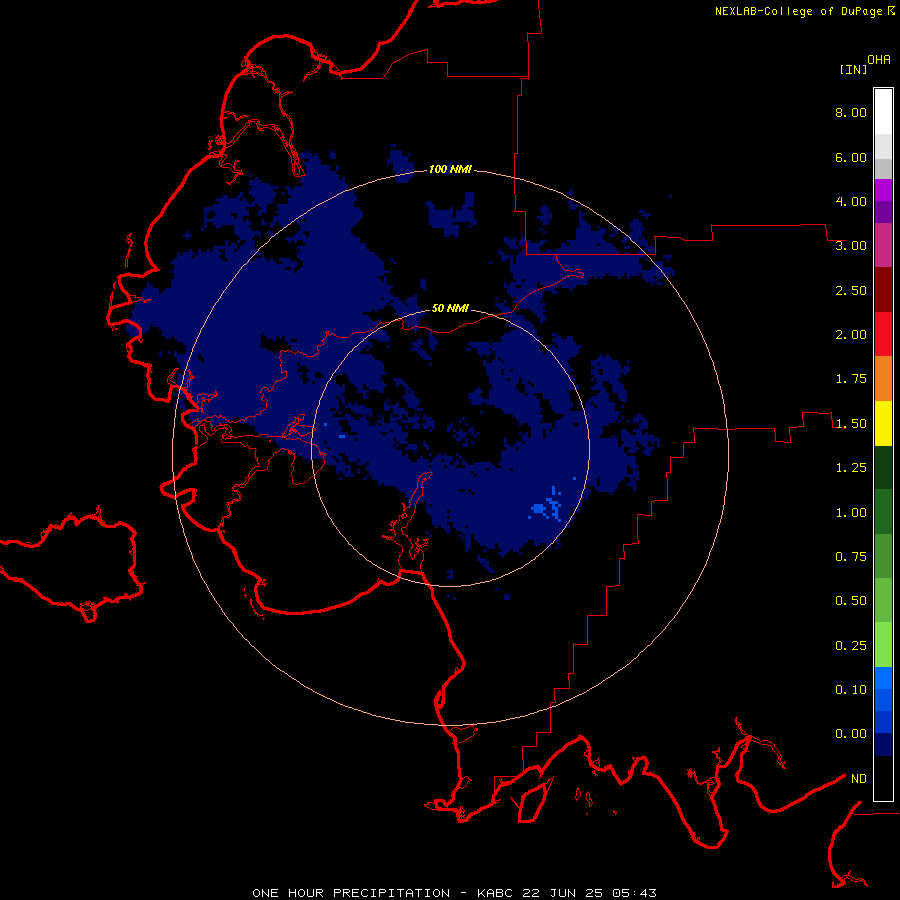
Task: Click the navy legend block above ND
Action: 883,745
